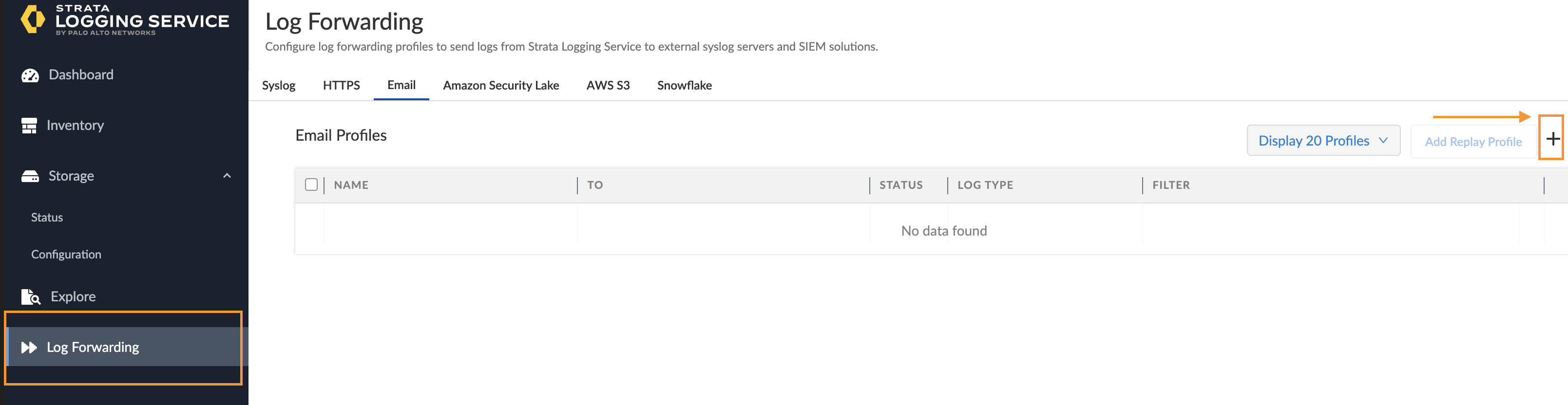Toggle the select-all checkbox in the profiles table
Screen dimensions: 1568x405
coord(311,184)
